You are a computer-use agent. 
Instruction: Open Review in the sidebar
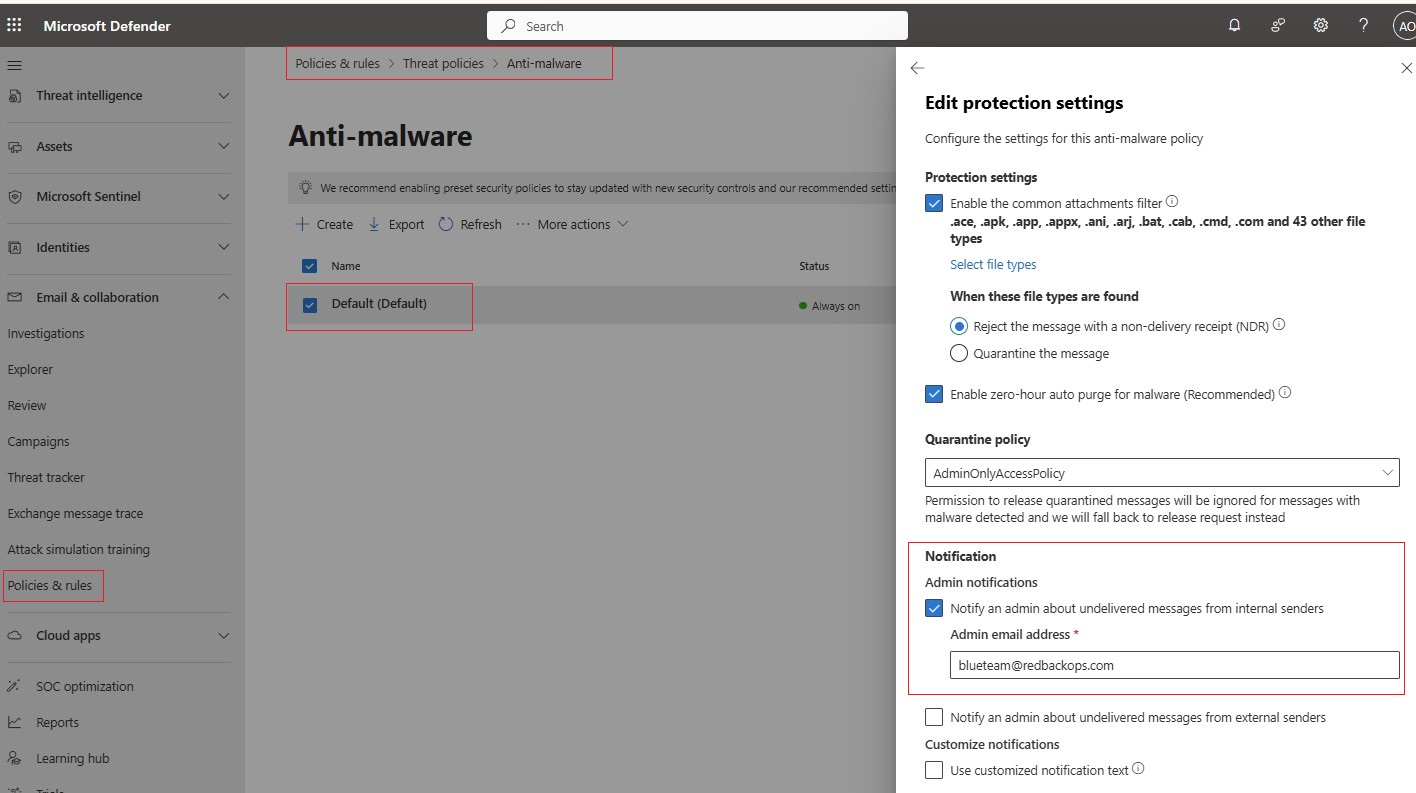tap(27, 406)
